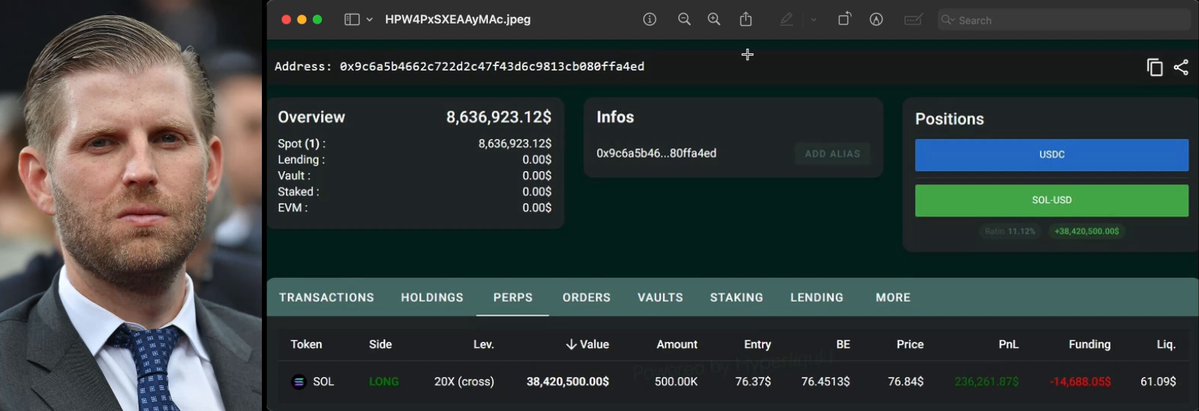Click the Ratio 11.12% badge
The image size is (1199, 411).
pyautogui.click(x=1009, y=231)
